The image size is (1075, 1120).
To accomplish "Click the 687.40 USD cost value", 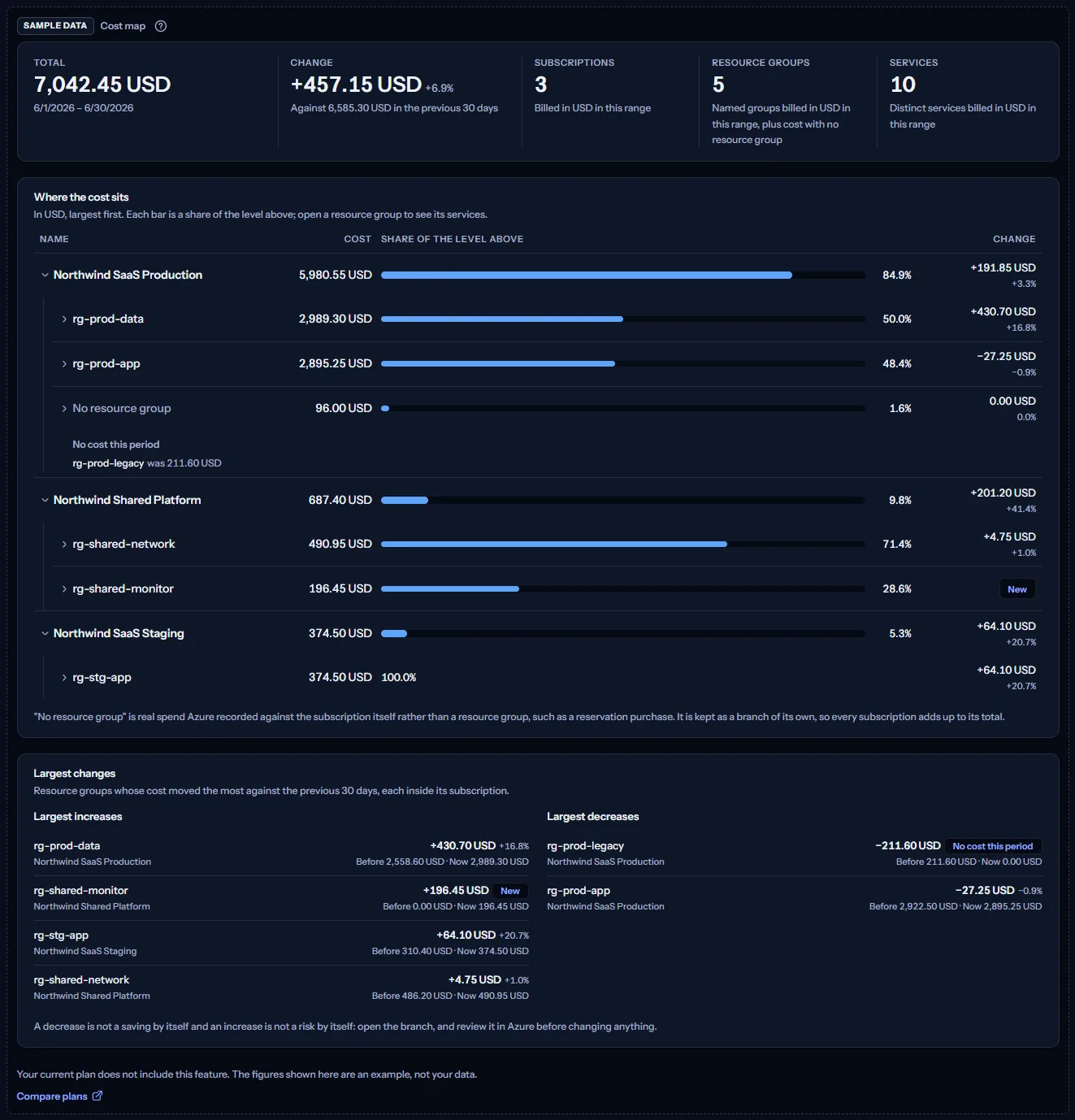I will (x=340, y=501).
